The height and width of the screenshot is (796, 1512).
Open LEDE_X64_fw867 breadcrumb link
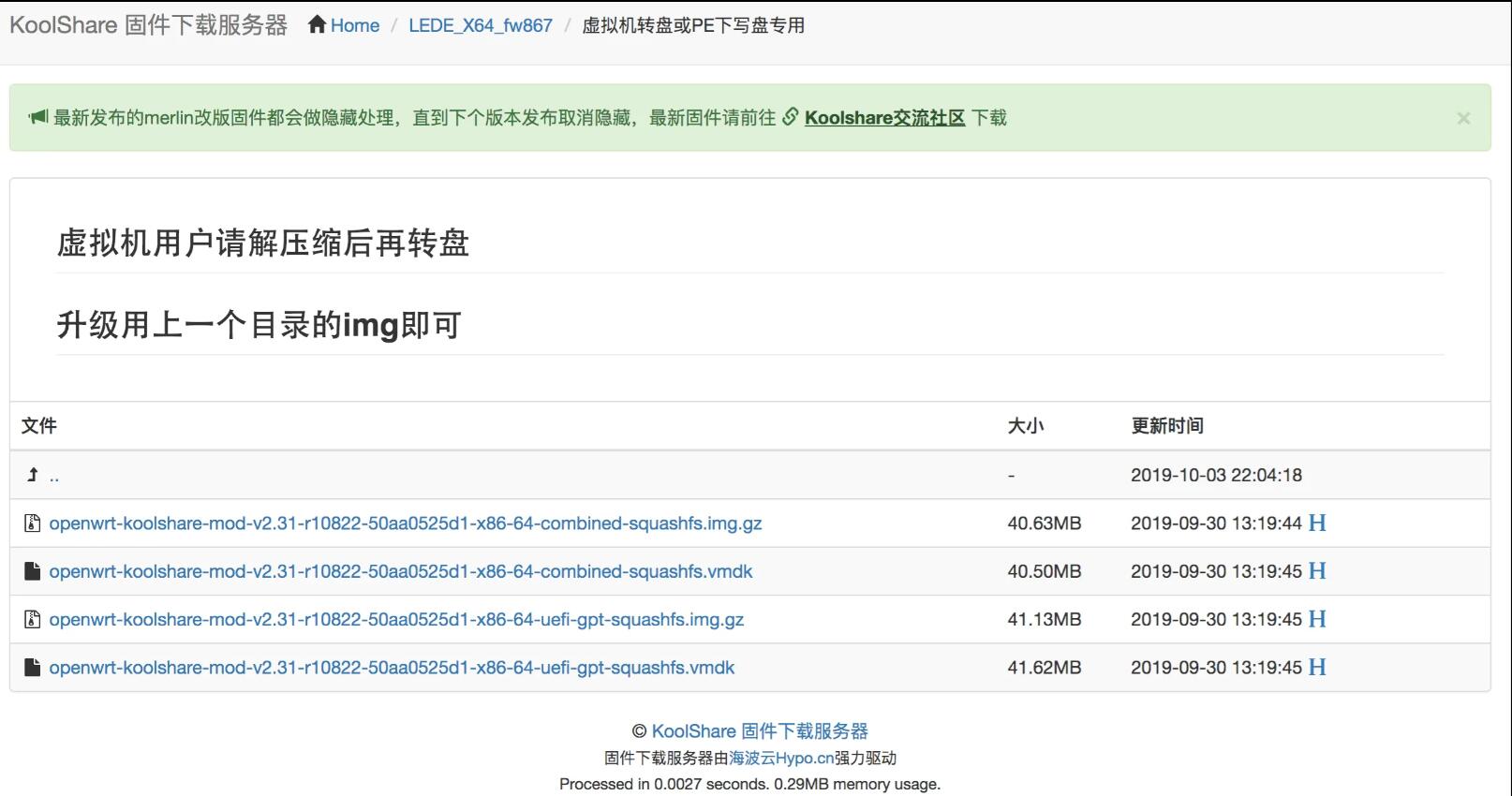pos(480,25)
